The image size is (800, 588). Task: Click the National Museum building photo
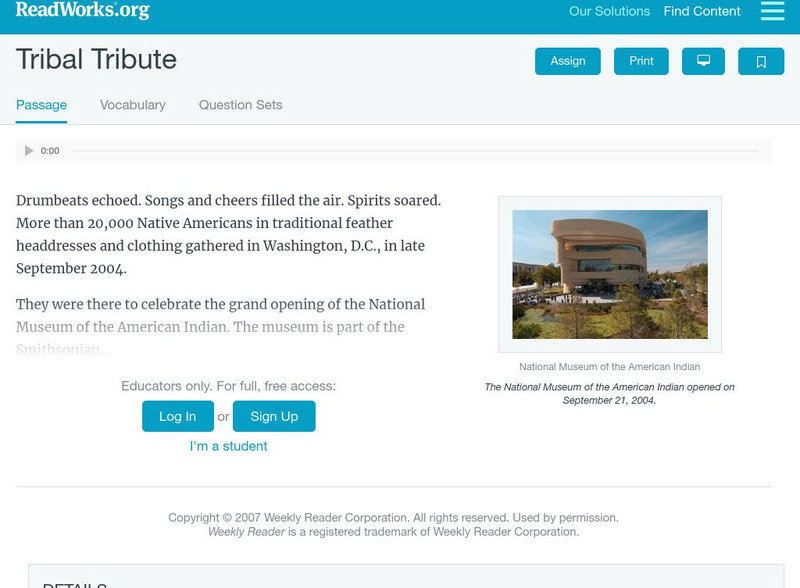pyautogui.click(x=610, y=274)
